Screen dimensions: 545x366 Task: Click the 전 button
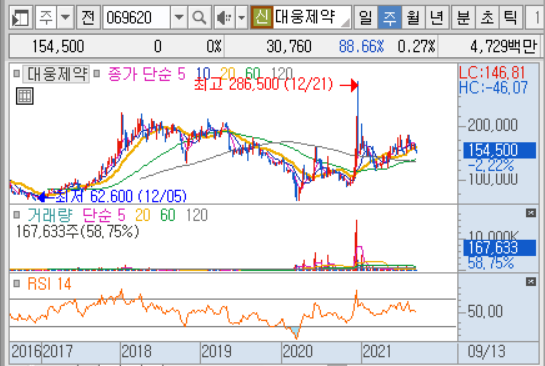coord(88,17)
